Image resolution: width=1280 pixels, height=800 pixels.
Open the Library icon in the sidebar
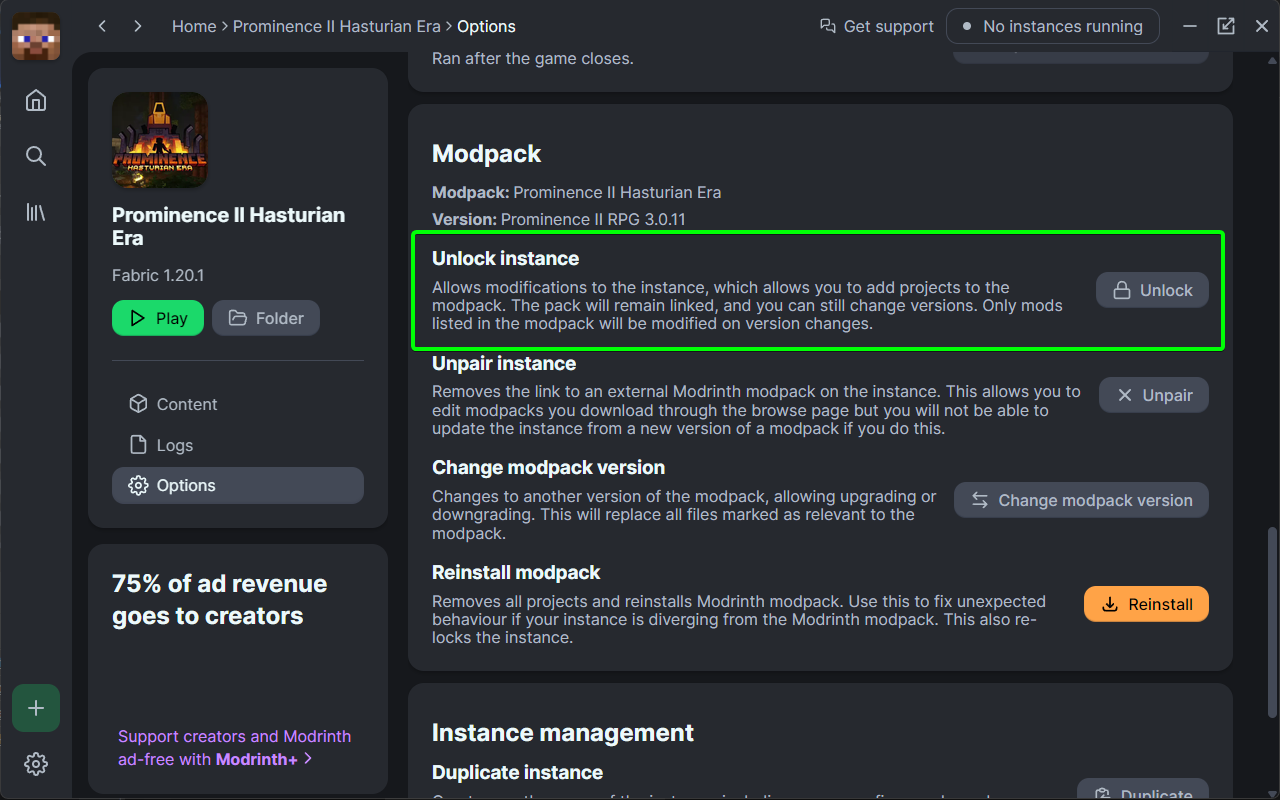click(36, 212)
